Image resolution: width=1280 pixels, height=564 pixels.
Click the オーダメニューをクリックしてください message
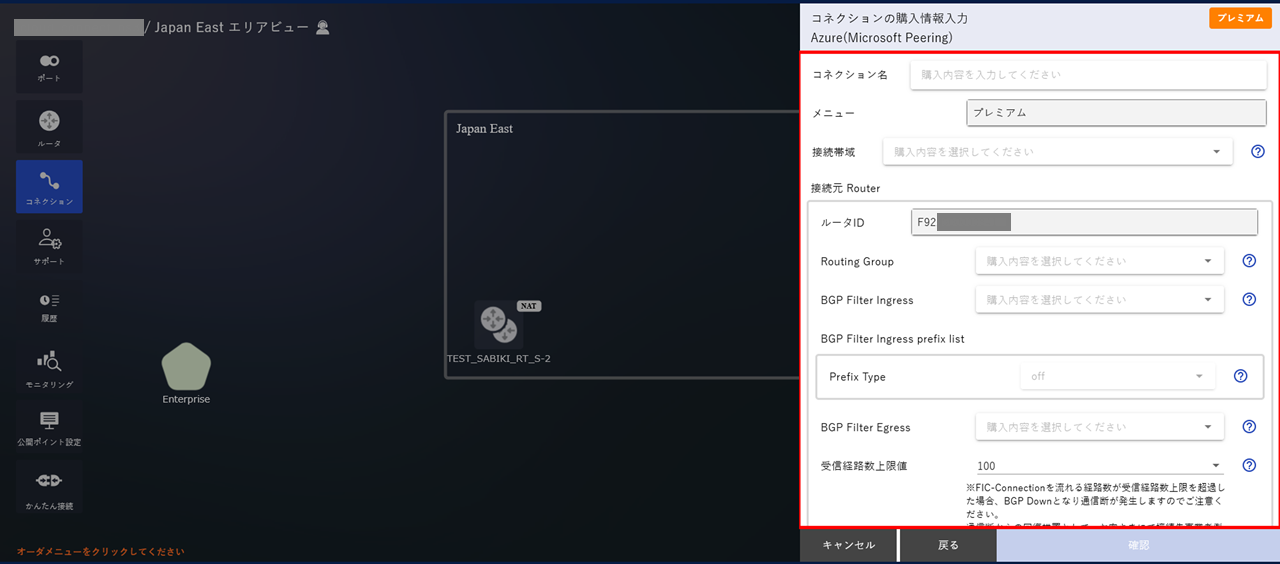[100, 552]
